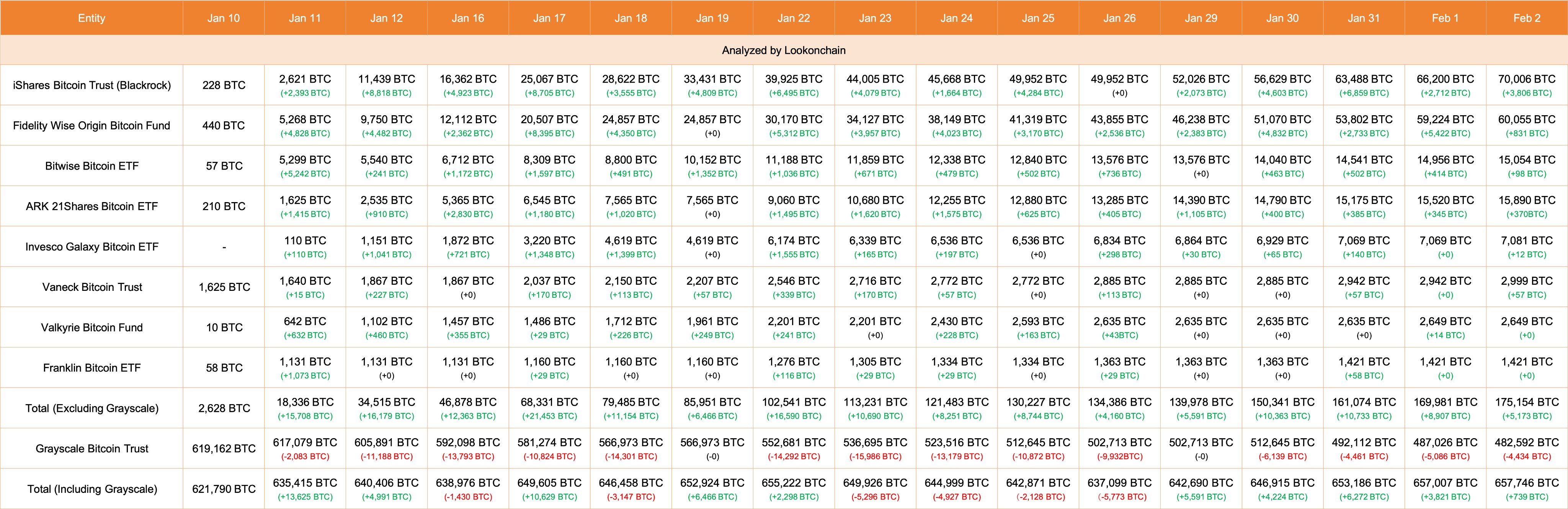Viewport: 1568px width, 509px height.
Task: Select the Feb 1 column header
Action: 1445,18
